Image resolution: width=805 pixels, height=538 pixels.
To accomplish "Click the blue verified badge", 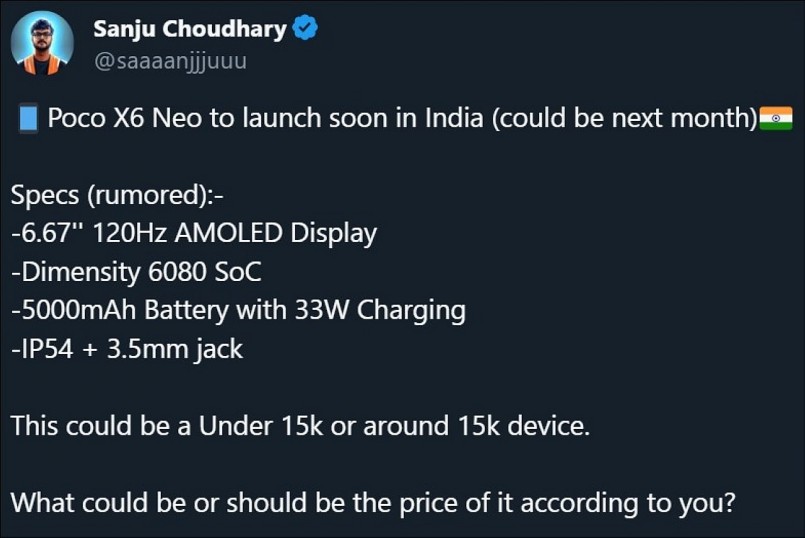I will 305,29.
